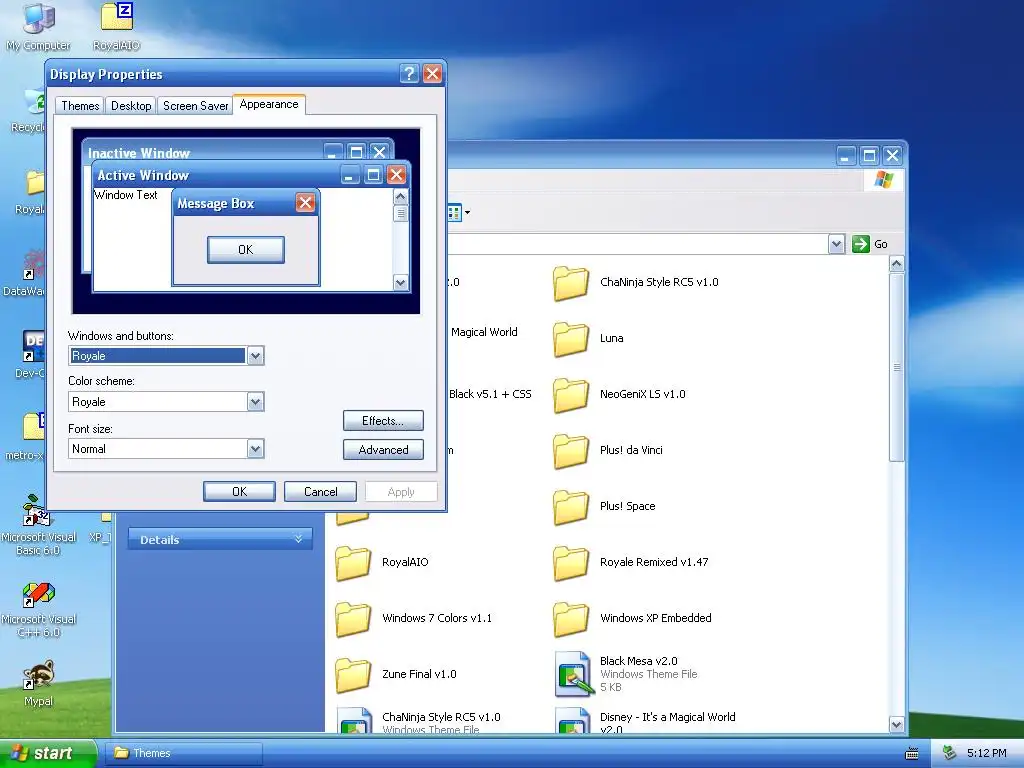Select the Appearance tab
The width and height of the screenshot is (1024, 768).
pos(269,104)
